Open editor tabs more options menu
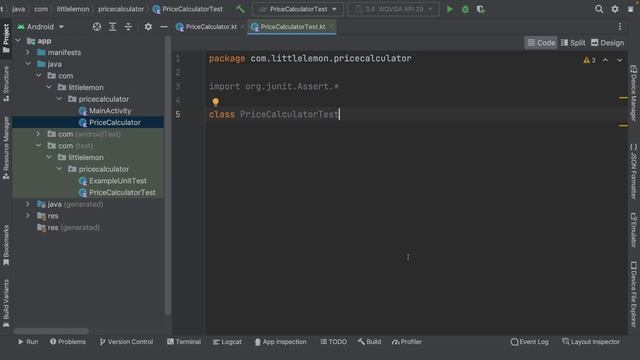The image size is (640, 360). [x=620, y=27]
